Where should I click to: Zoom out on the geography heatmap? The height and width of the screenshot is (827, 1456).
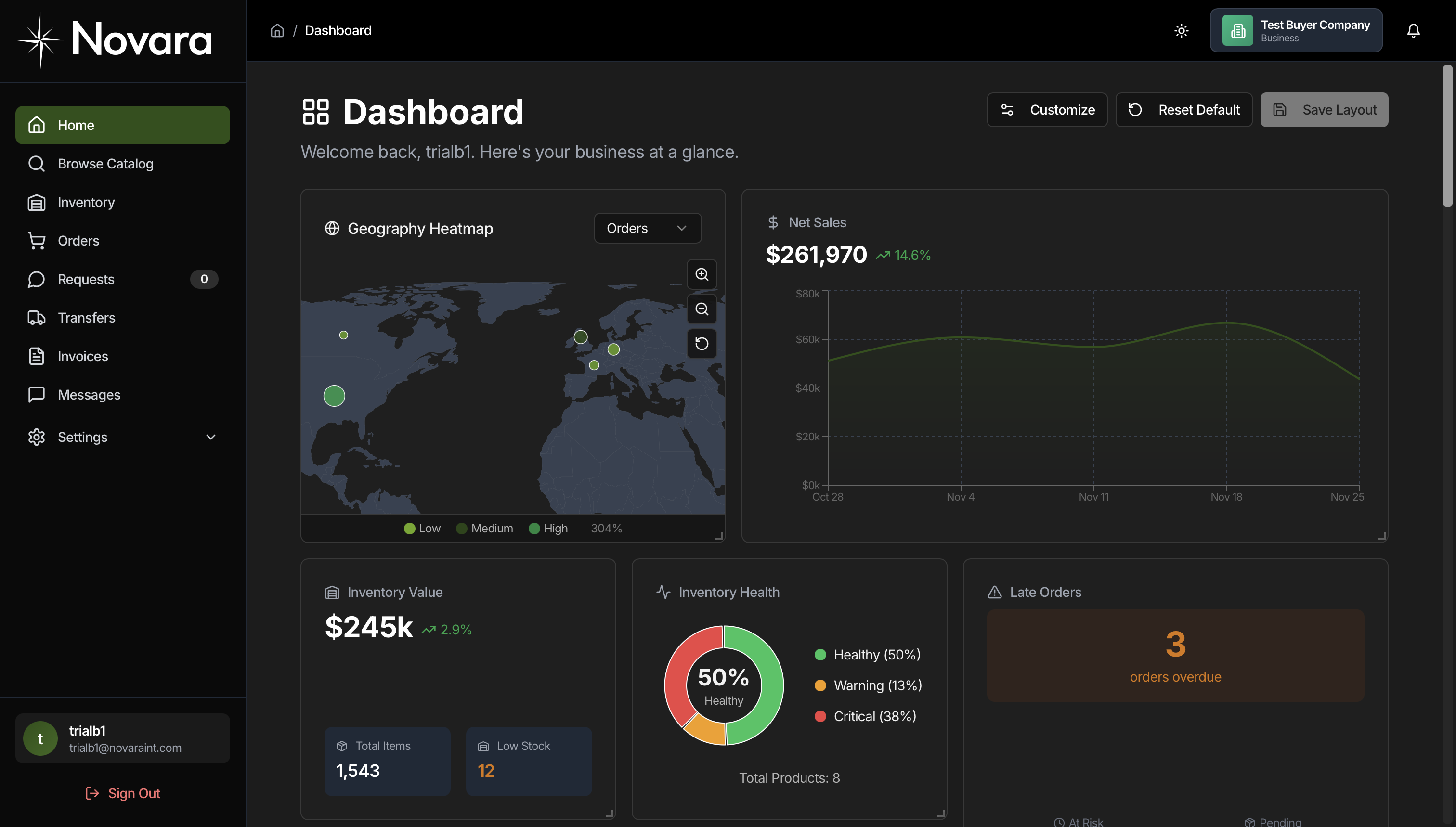coord(702,309)
